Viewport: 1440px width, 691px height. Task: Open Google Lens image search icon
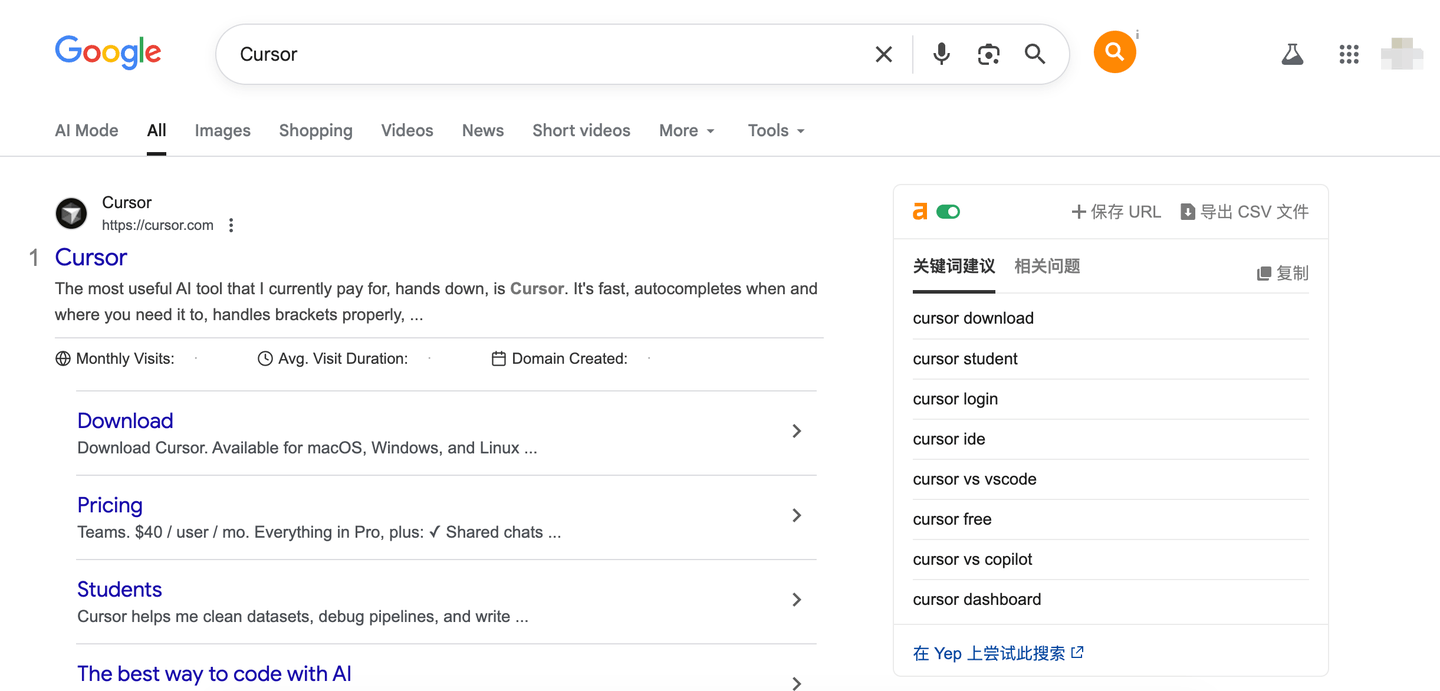988,54
